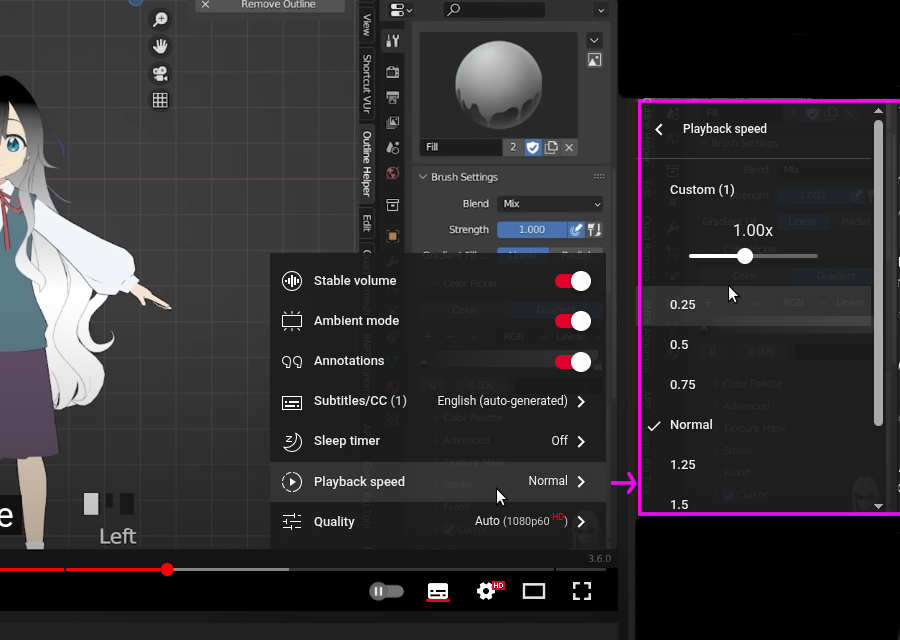Open the Sleep timer submenu
Image resolution: width=900 pixels, height=640 pixels.
pos(438,441)
